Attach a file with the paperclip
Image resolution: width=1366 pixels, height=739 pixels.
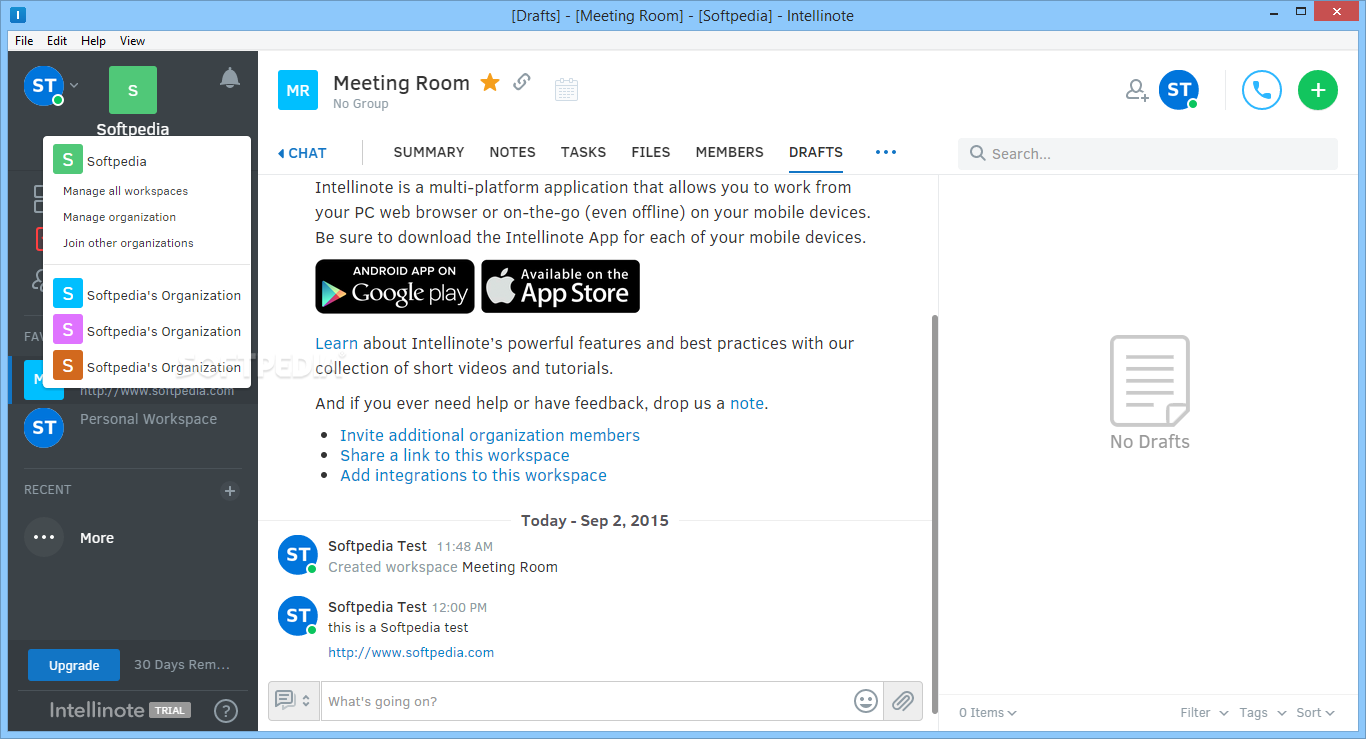pyautogui.click(x=903, y=701)
